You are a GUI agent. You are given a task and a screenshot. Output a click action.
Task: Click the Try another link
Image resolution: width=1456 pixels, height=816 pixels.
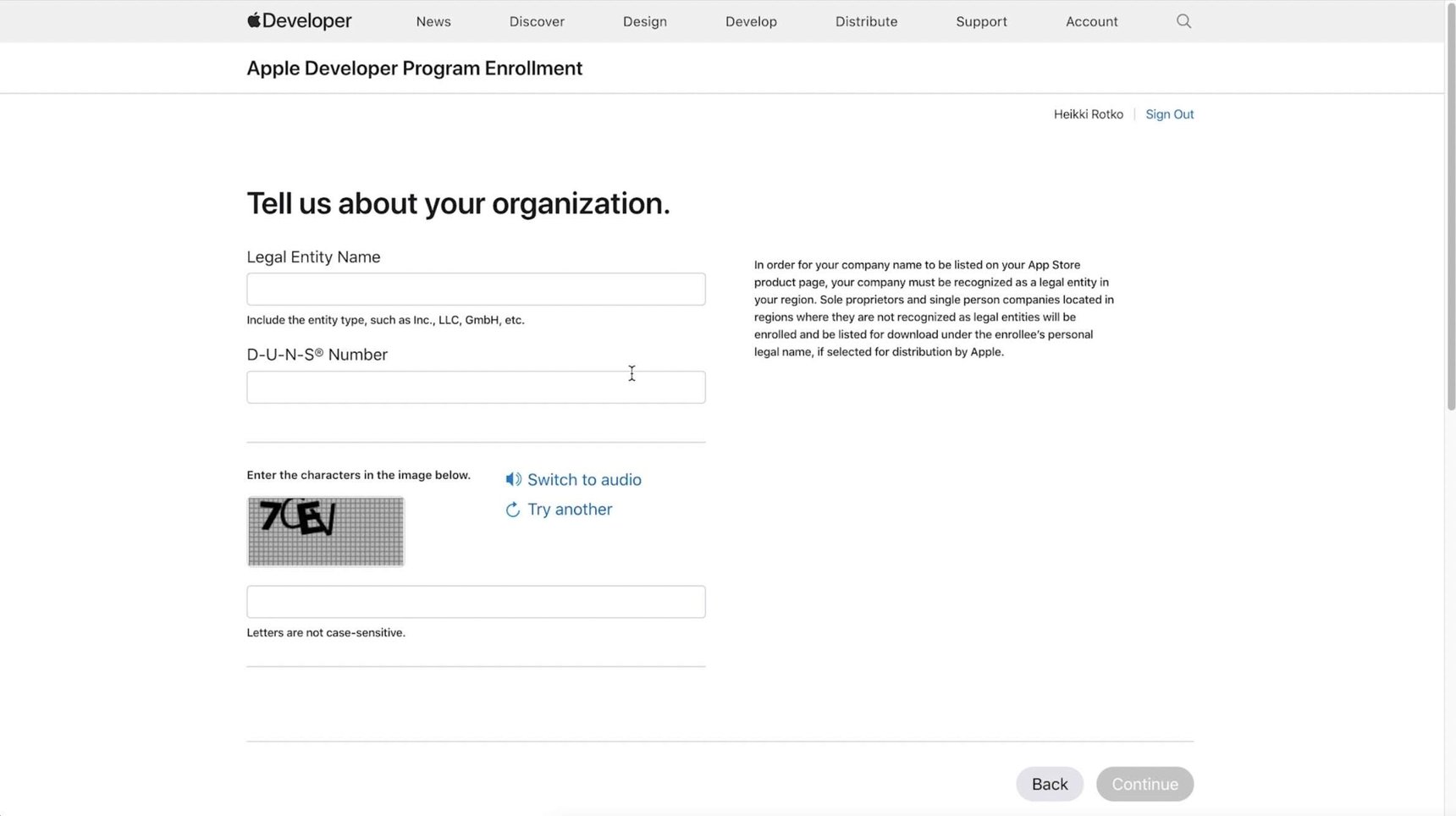pyautogui.click(x=569, y=509)
